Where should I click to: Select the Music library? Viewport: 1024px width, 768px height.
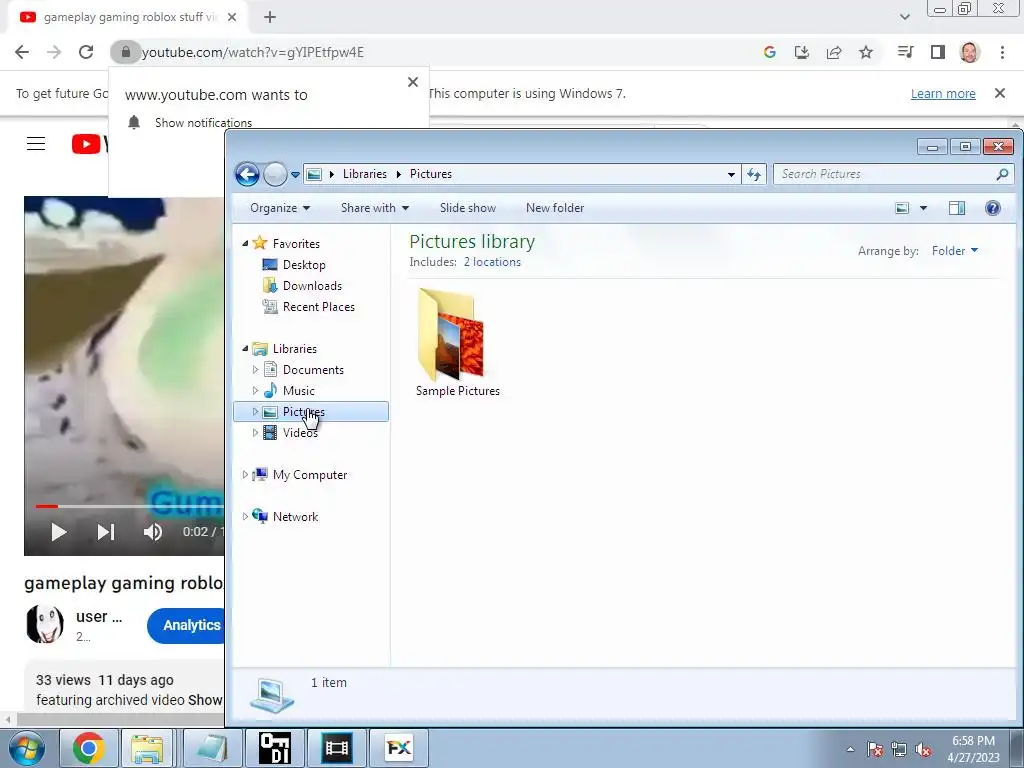pos(298,391)
